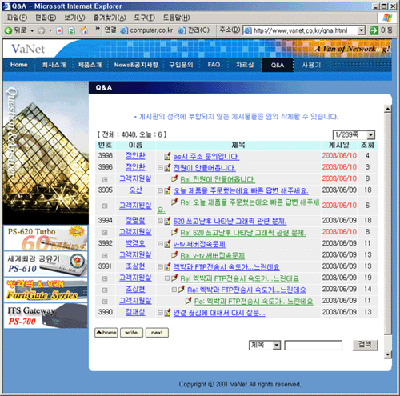
Task: Click the VaNet logo in the header
Action: (28, 49)
